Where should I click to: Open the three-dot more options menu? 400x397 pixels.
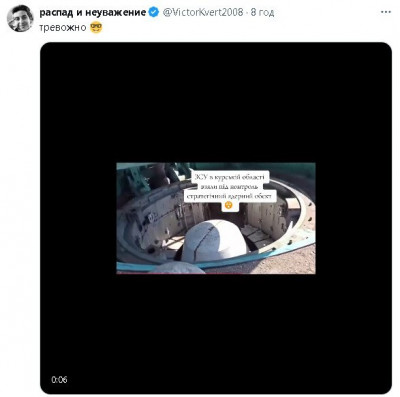click(386, 12)
